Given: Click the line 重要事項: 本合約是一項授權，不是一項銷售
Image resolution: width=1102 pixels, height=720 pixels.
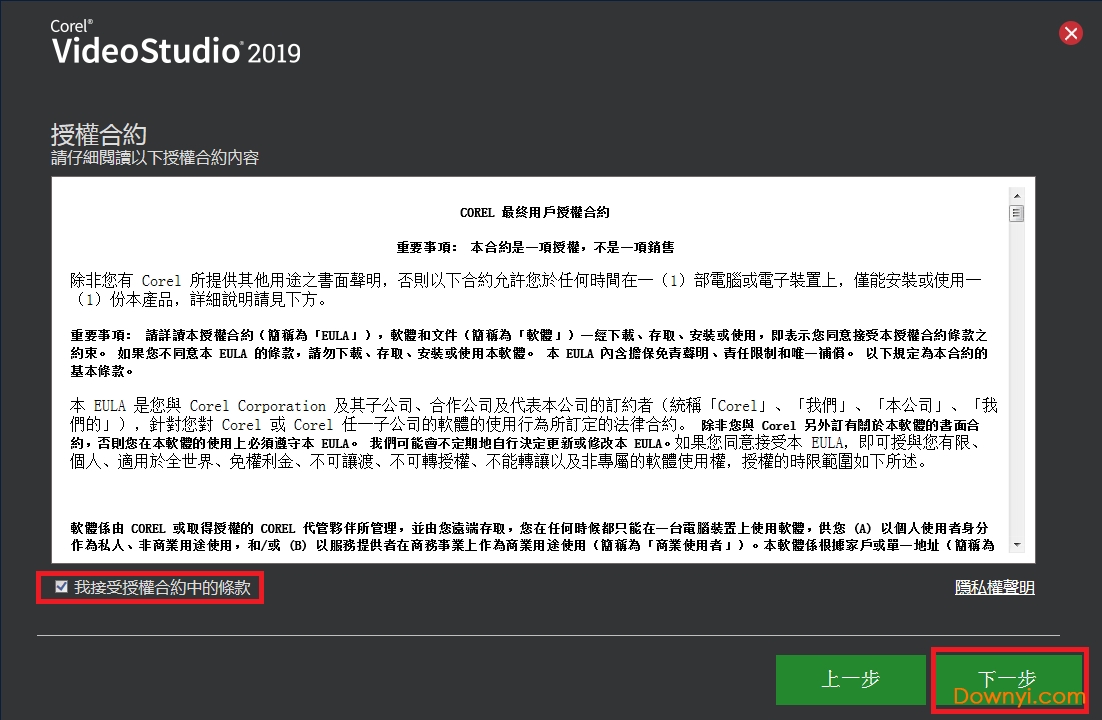Looking at the screenshot, I should (x=535, y=248).
